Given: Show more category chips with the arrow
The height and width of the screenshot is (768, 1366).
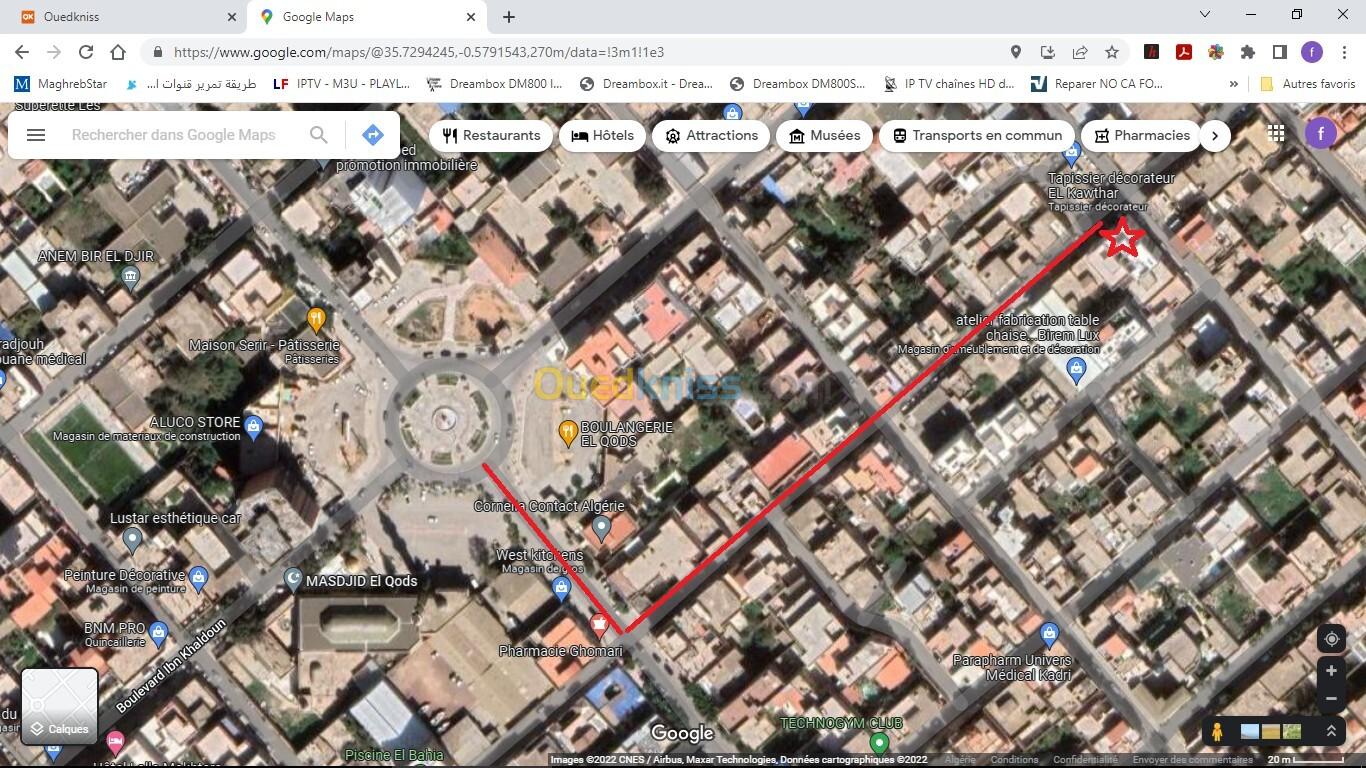Looking at the screenshot, I should coord(1214,135).
